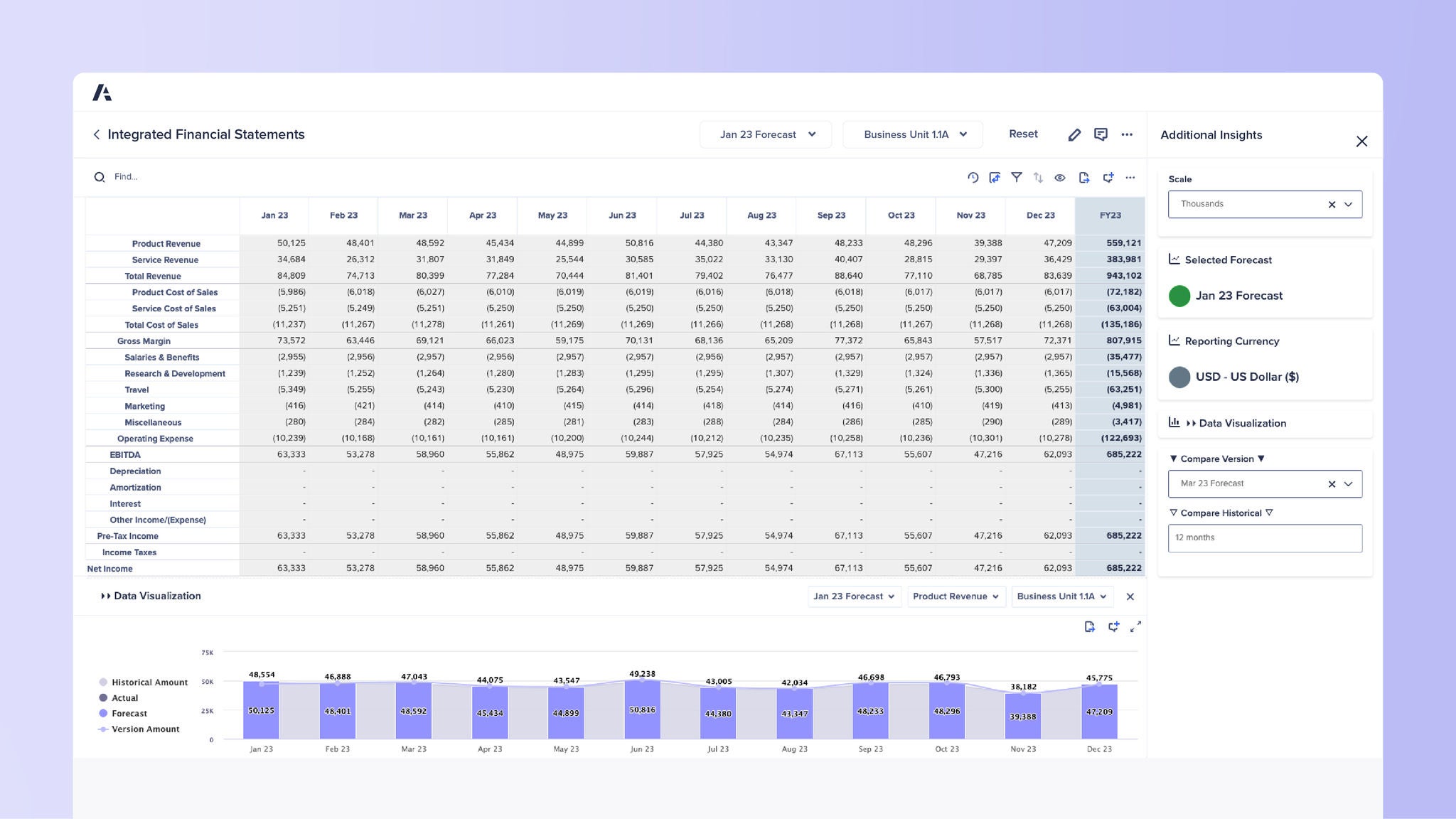This screenshot has width=1456, height=819.
Task: Open the Jan 23 Forecast dropdown in the header
Action: (x=766, y=134)
